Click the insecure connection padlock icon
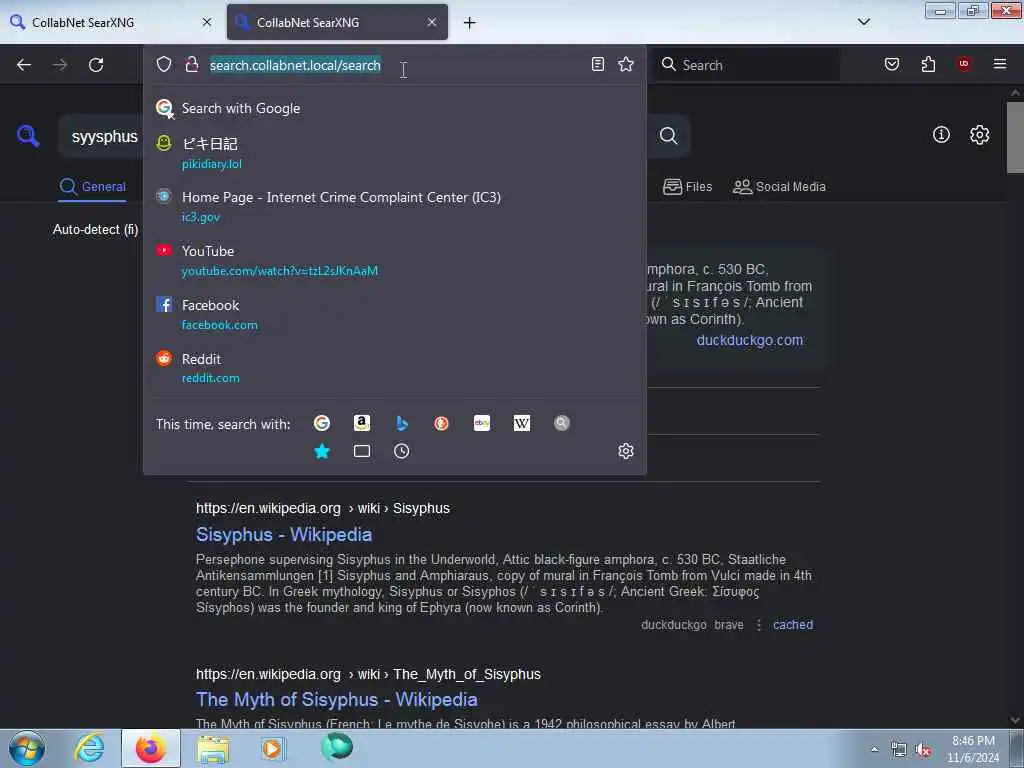 (x=191, y=64)
